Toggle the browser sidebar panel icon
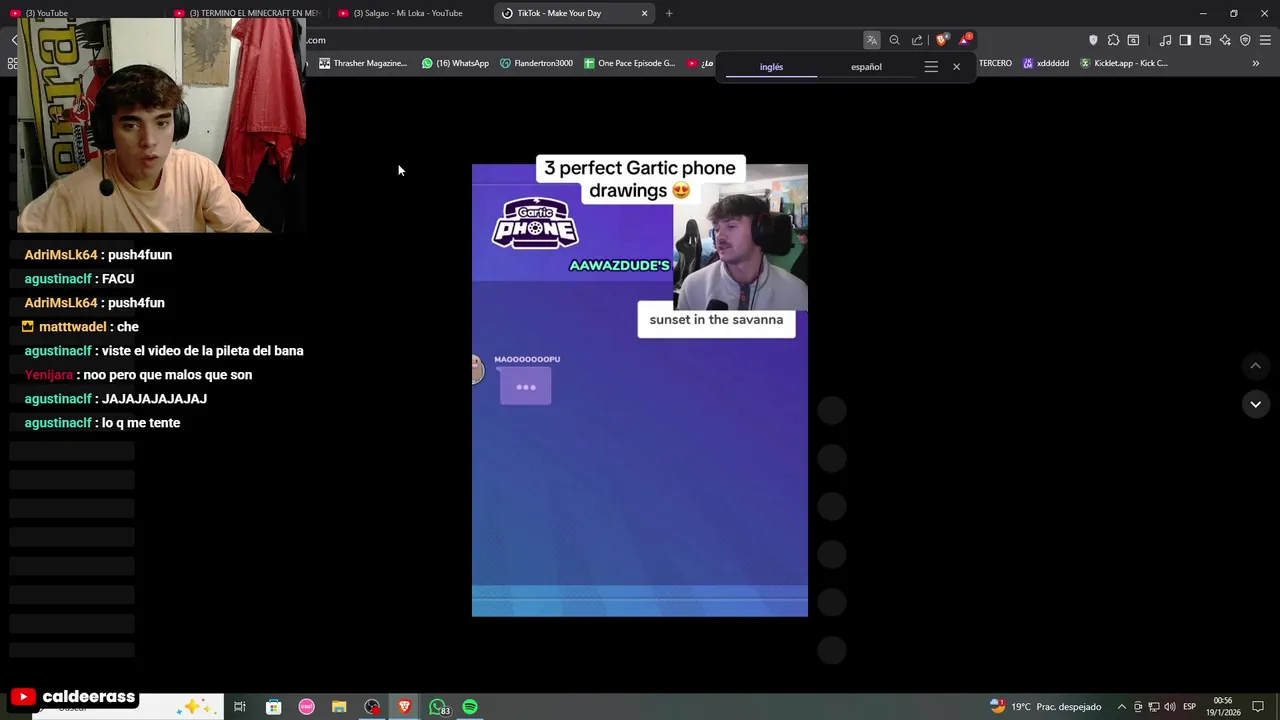The height and width of the screenshot is (720, 1280). click(x=1185, y=40)
